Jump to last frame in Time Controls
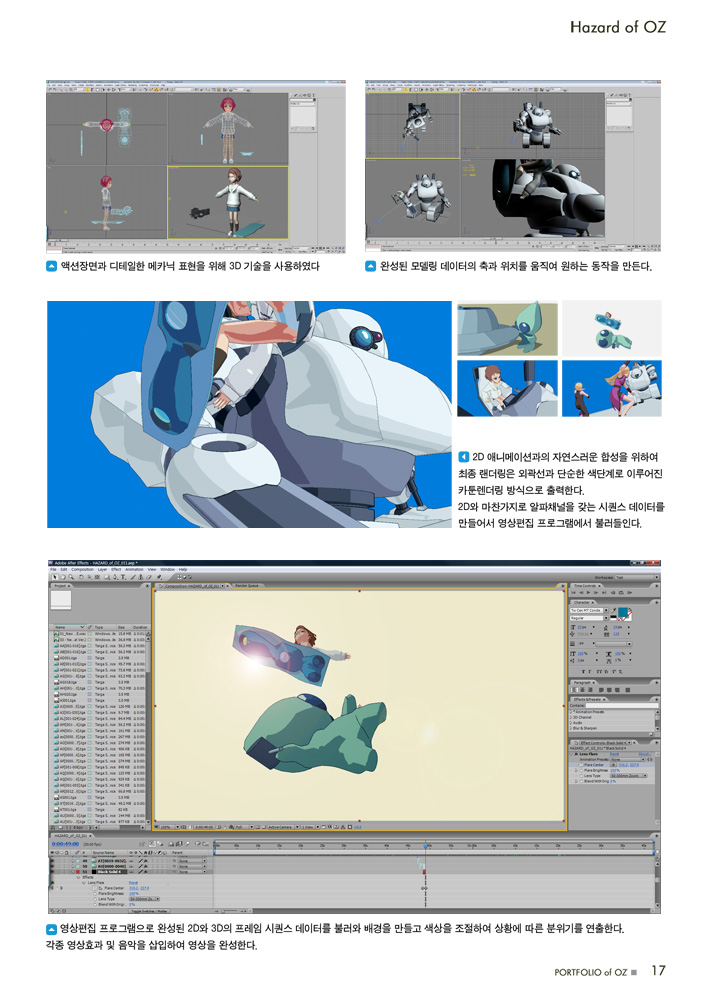Image resolution: width=704 pixels, height=1000 pixels. pyautogui.click(x=604, y=592)
